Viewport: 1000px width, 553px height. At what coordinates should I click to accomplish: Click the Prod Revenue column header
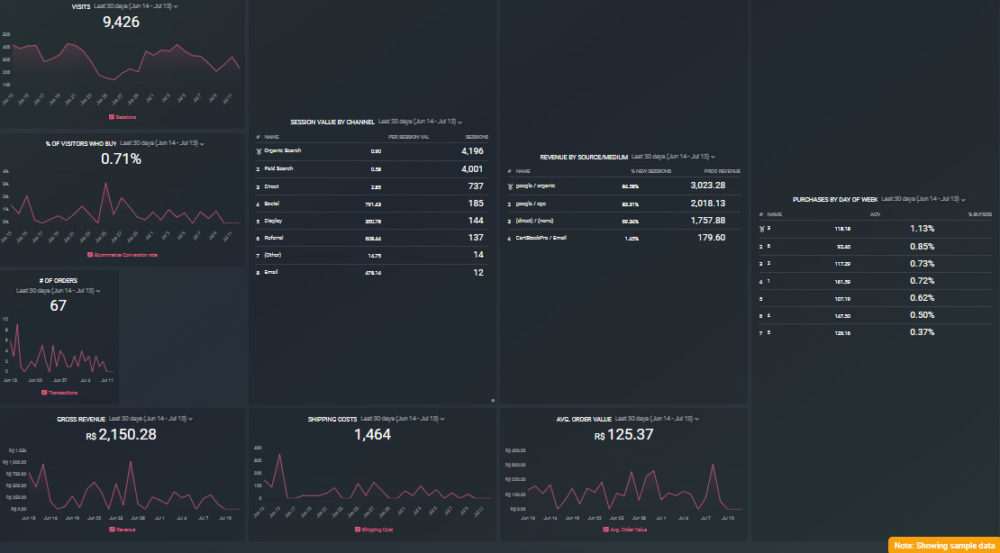(708, 172)
